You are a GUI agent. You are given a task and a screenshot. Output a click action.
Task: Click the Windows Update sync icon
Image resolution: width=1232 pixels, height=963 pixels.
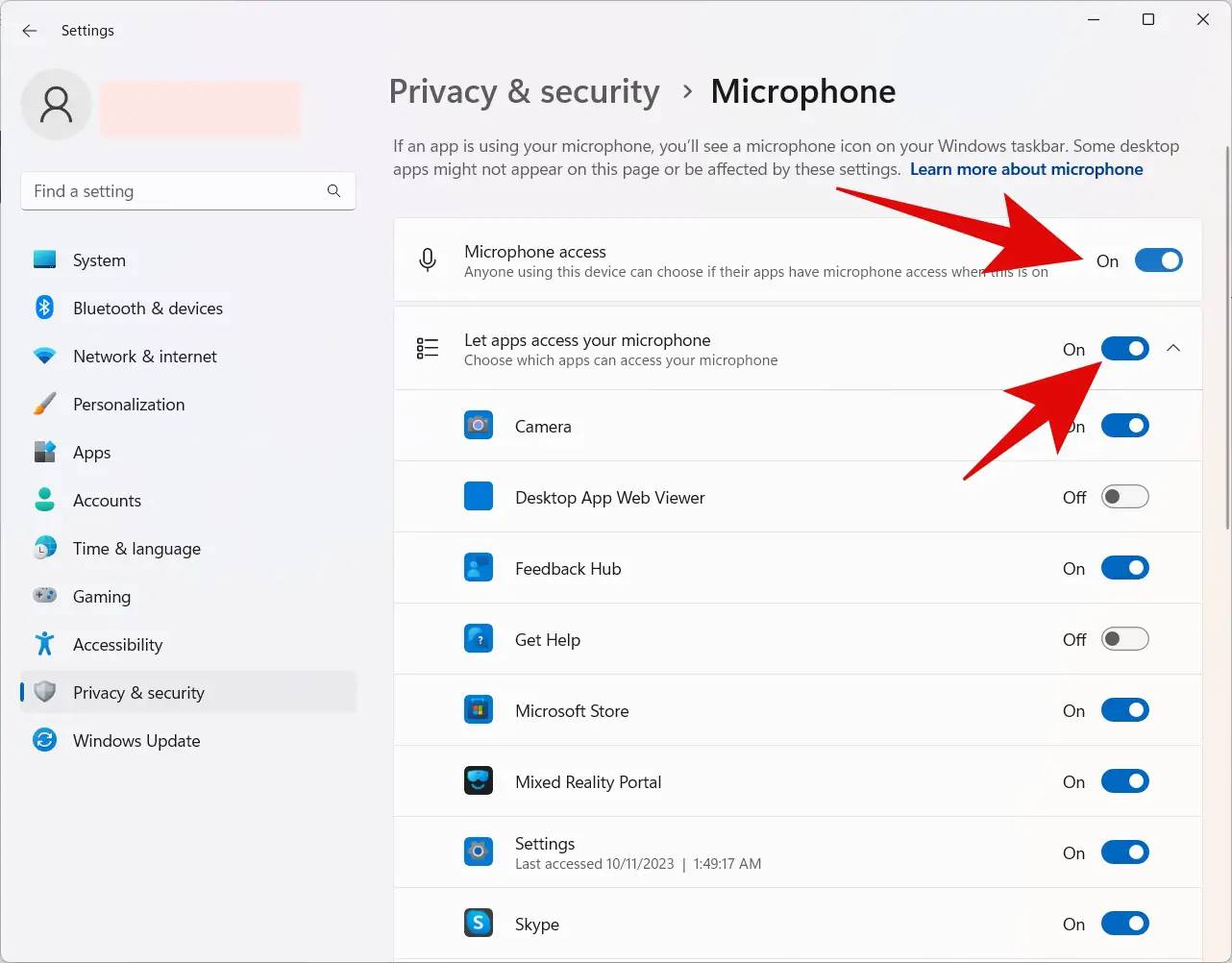coord(45,740)
